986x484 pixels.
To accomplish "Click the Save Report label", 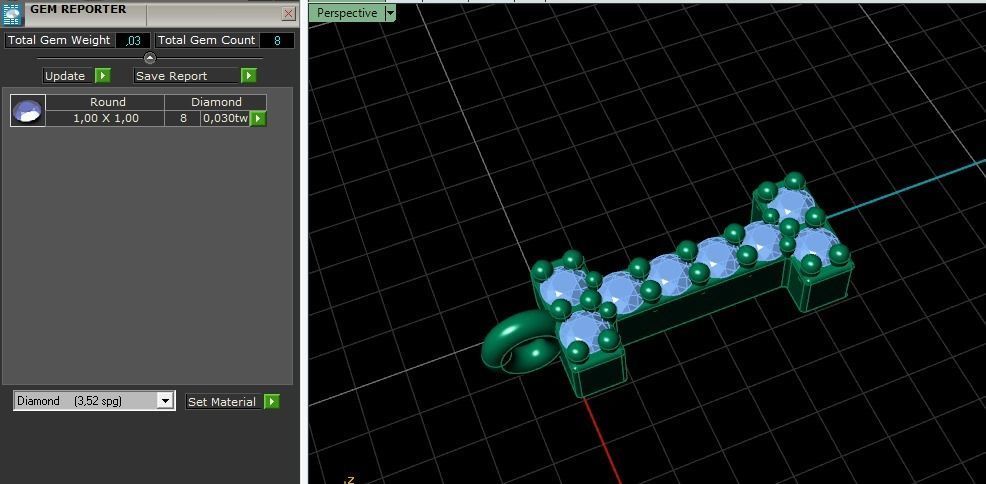I will pos(186,75).
